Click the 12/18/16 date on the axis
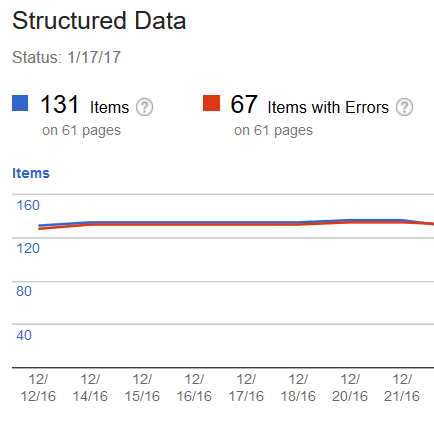 pos(298,388)
